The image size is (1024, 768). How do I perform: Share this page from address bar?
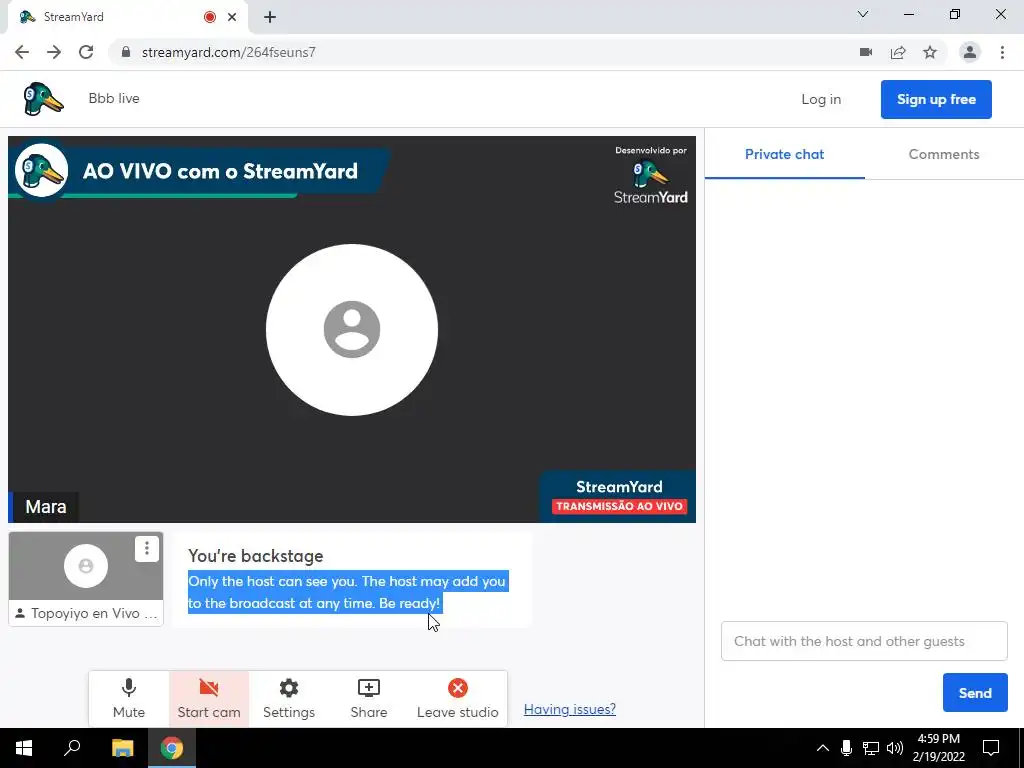tap(898, 52)
